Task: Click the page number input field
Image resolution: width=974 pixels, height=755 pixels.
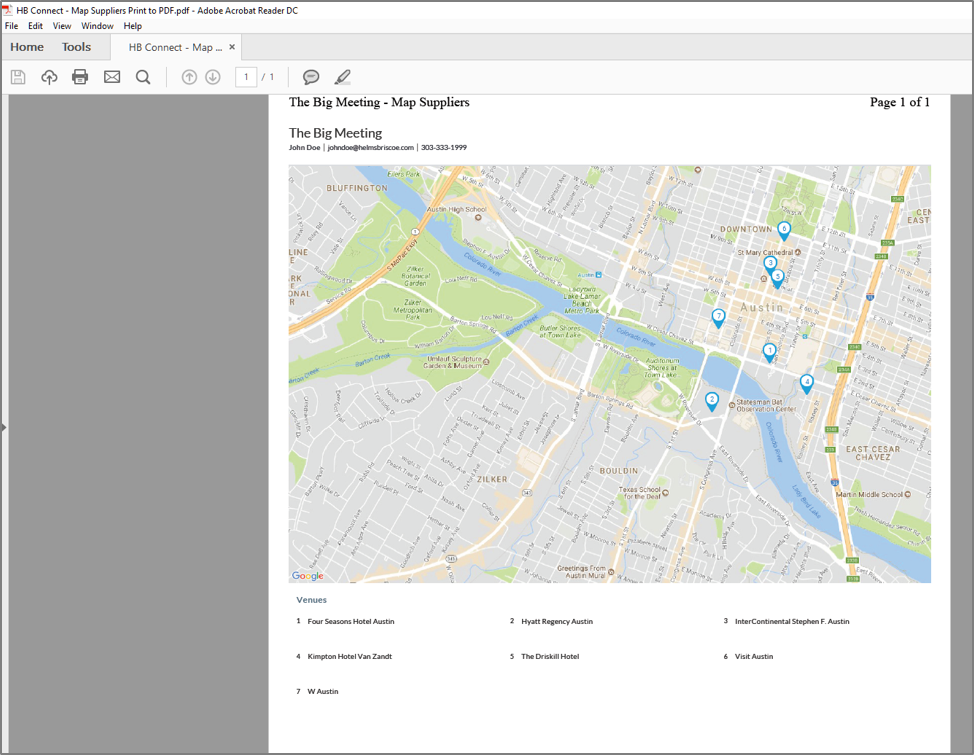Action: pyautogui.click(x=246, y=77)
